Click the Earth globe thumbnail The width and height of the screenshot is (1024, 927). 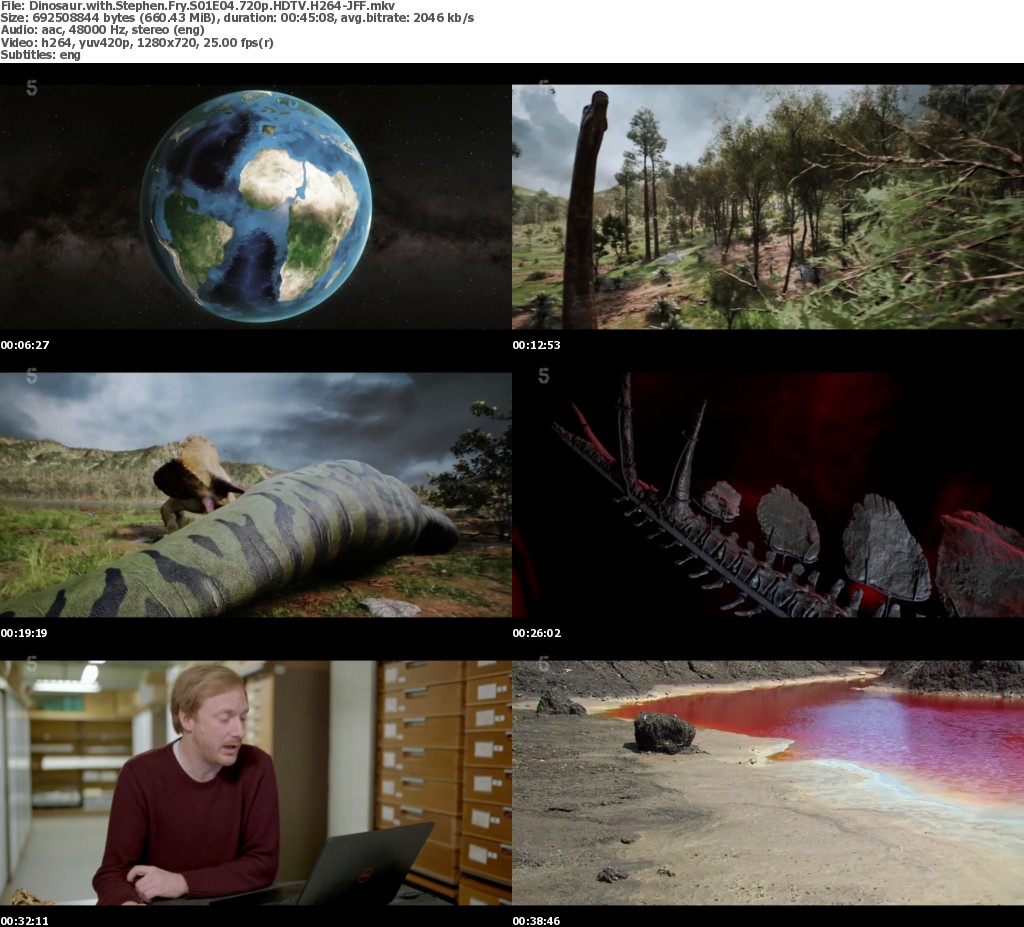click(x=256, y=206)
